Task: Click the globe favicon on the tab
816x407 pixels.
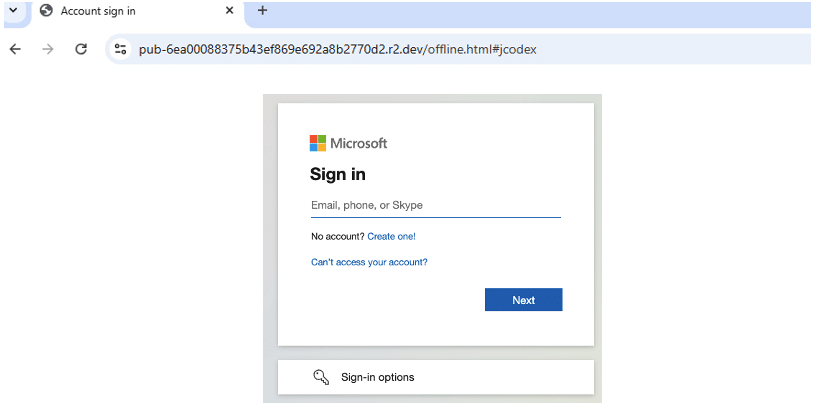Action: (x=46, y=11)
